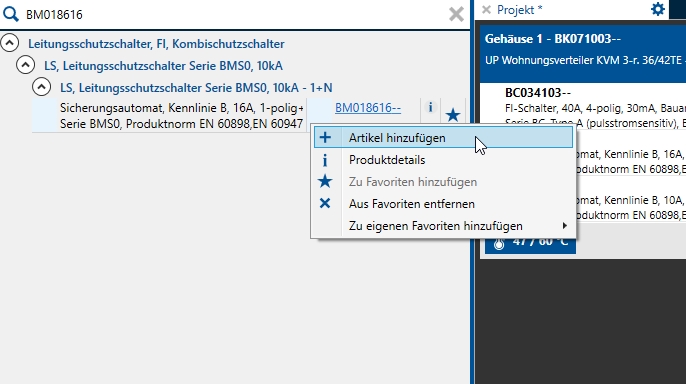This screenshot has height=384, width=686.
Task: Select the Sicherungsautomat Kennlinie B, 16A description
Action: point(182,116)
